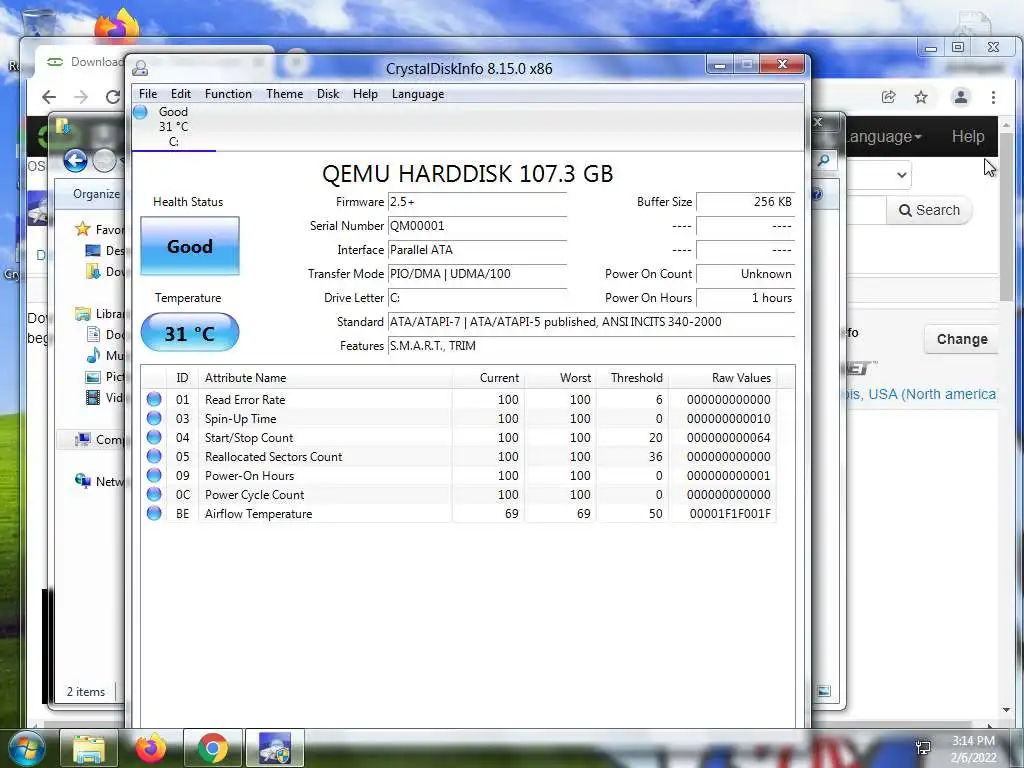Open the File menu in CrystalDiskInfo
Screen dimensions: 1024x768
[x=148, y=94]
